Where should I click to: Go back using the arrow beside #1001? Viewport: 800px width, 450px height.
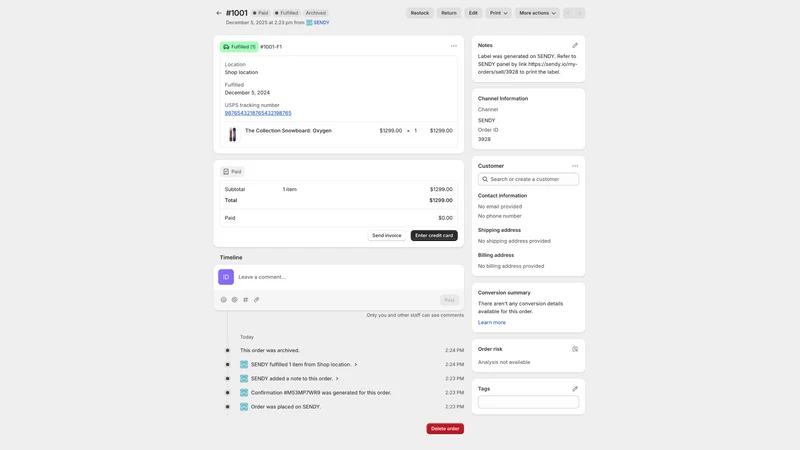219,13
